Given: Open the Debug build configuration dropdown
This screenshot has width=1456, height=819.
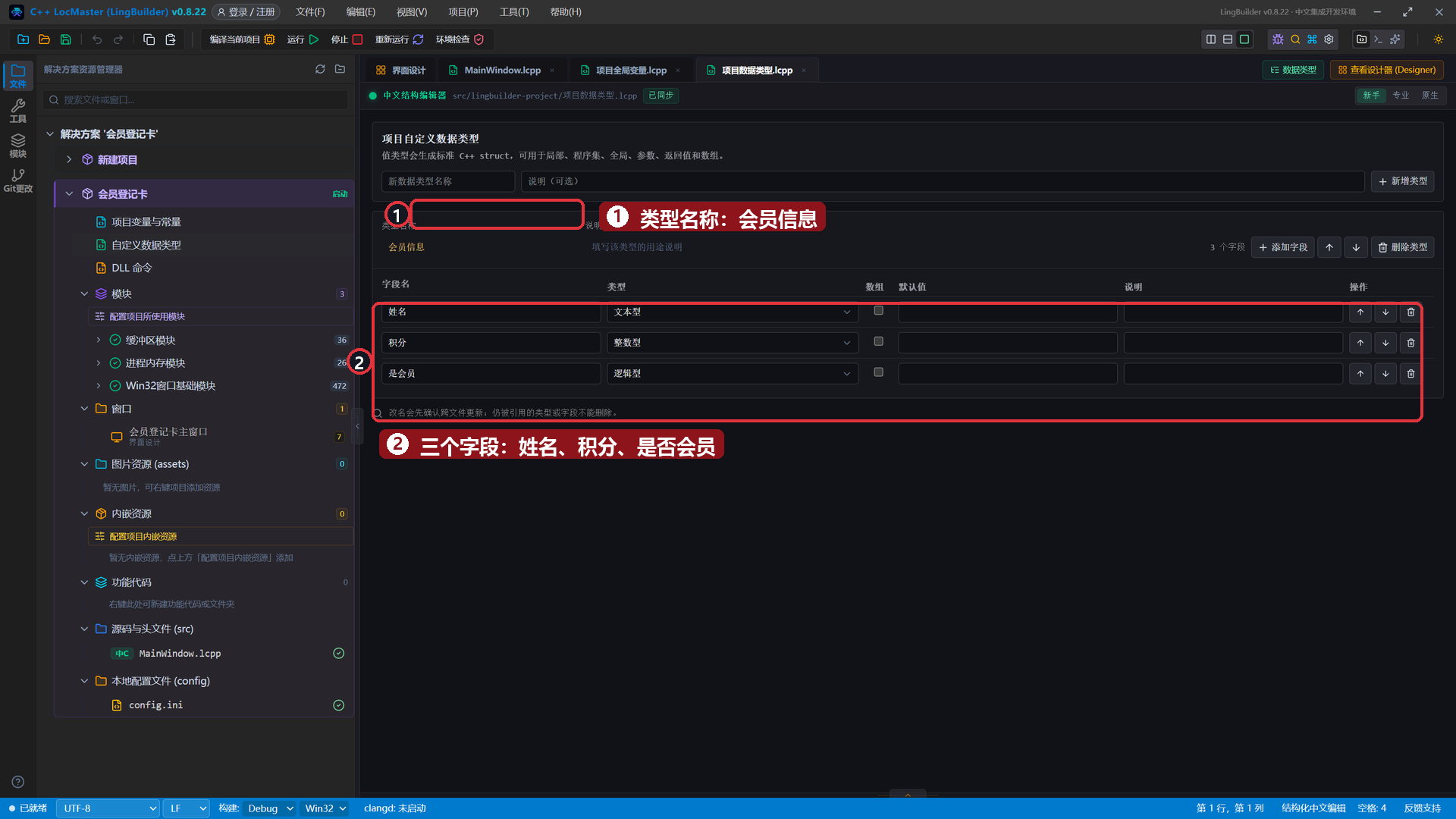Looking at the screenshot, I should pos(268,808).
